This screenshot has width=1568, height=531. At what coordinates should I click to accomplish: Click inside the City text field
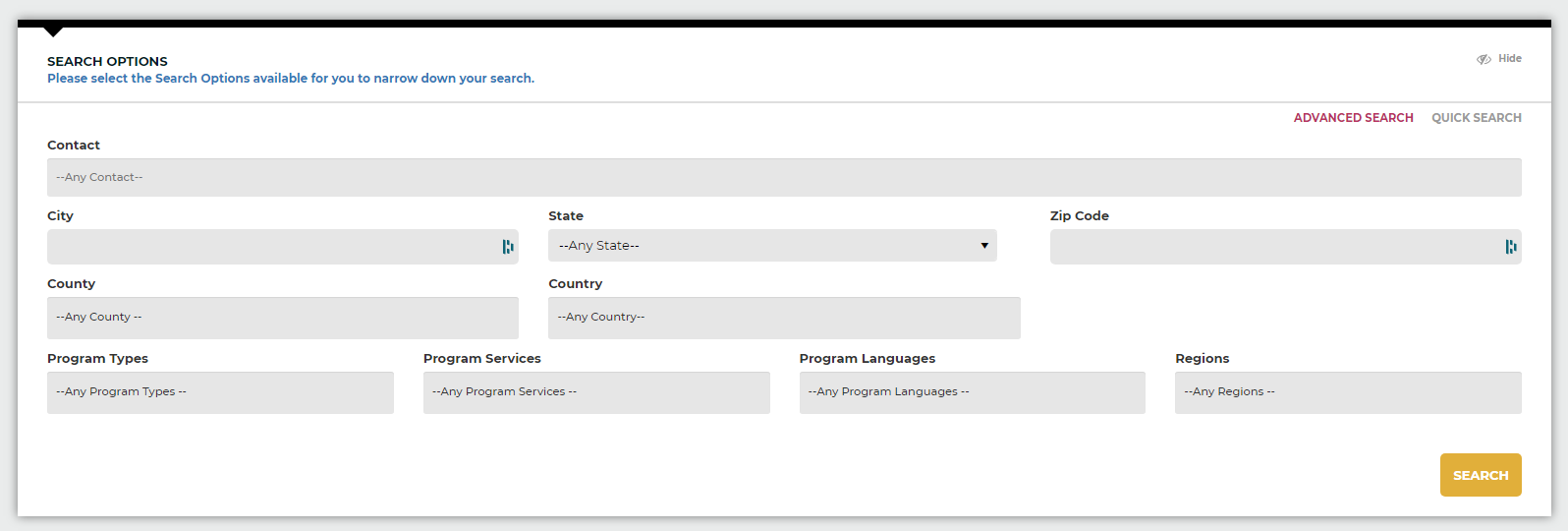[x=270, y=247]
